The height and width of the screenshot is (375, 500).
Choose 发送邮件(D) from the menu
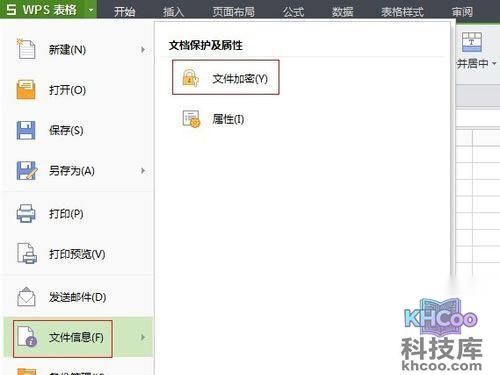78,297
